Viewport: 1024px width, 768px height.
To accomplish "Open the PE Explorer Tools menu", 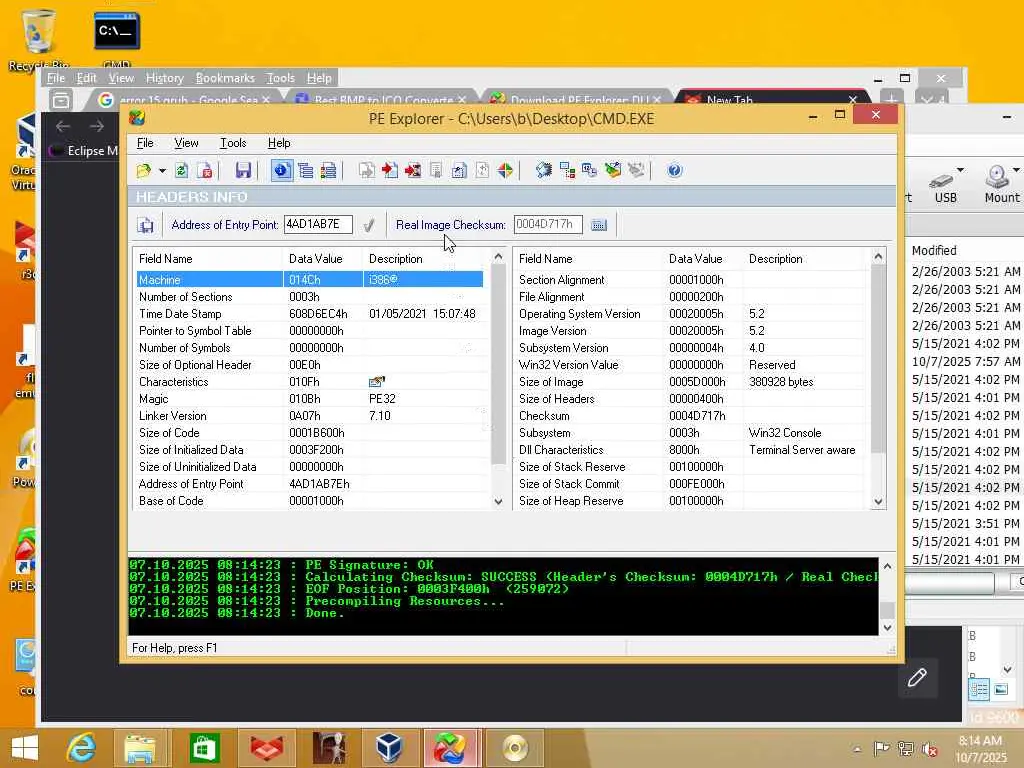I will pos(233,143).
